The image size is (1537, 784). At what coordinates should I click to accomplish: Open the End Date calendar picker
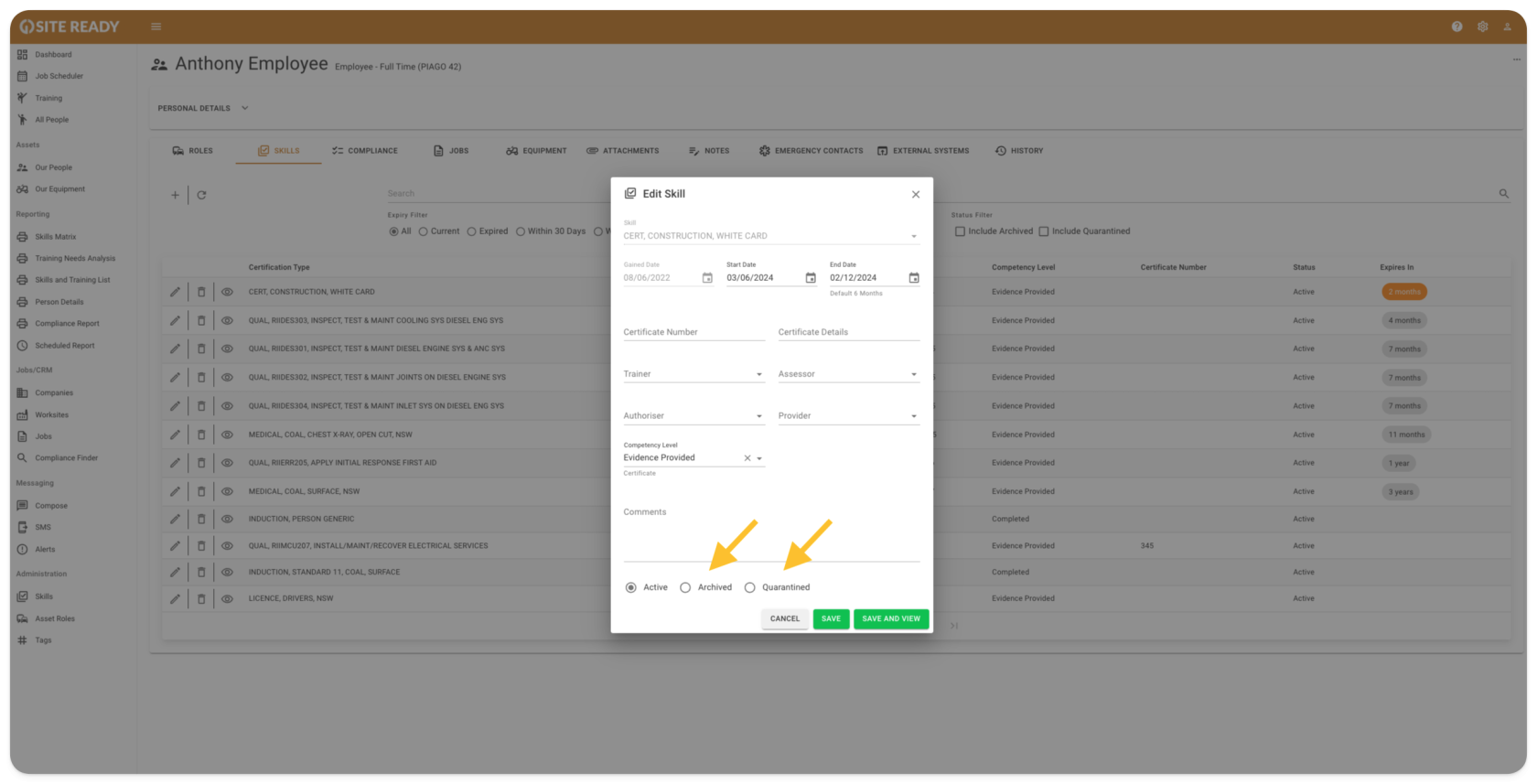tap(913, 278)
